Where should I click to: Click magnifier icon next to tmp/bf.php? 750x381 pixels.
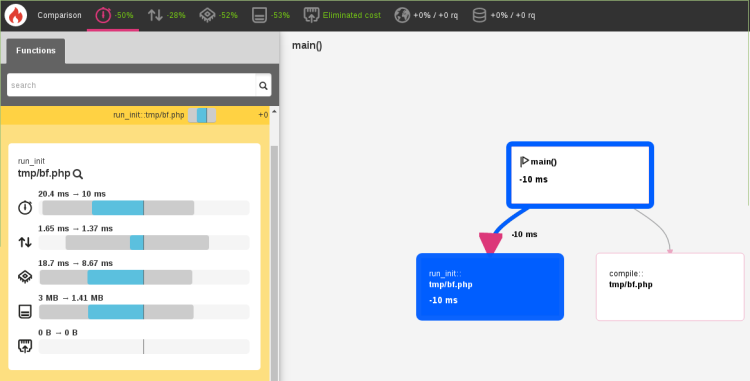tap(78, 174)
